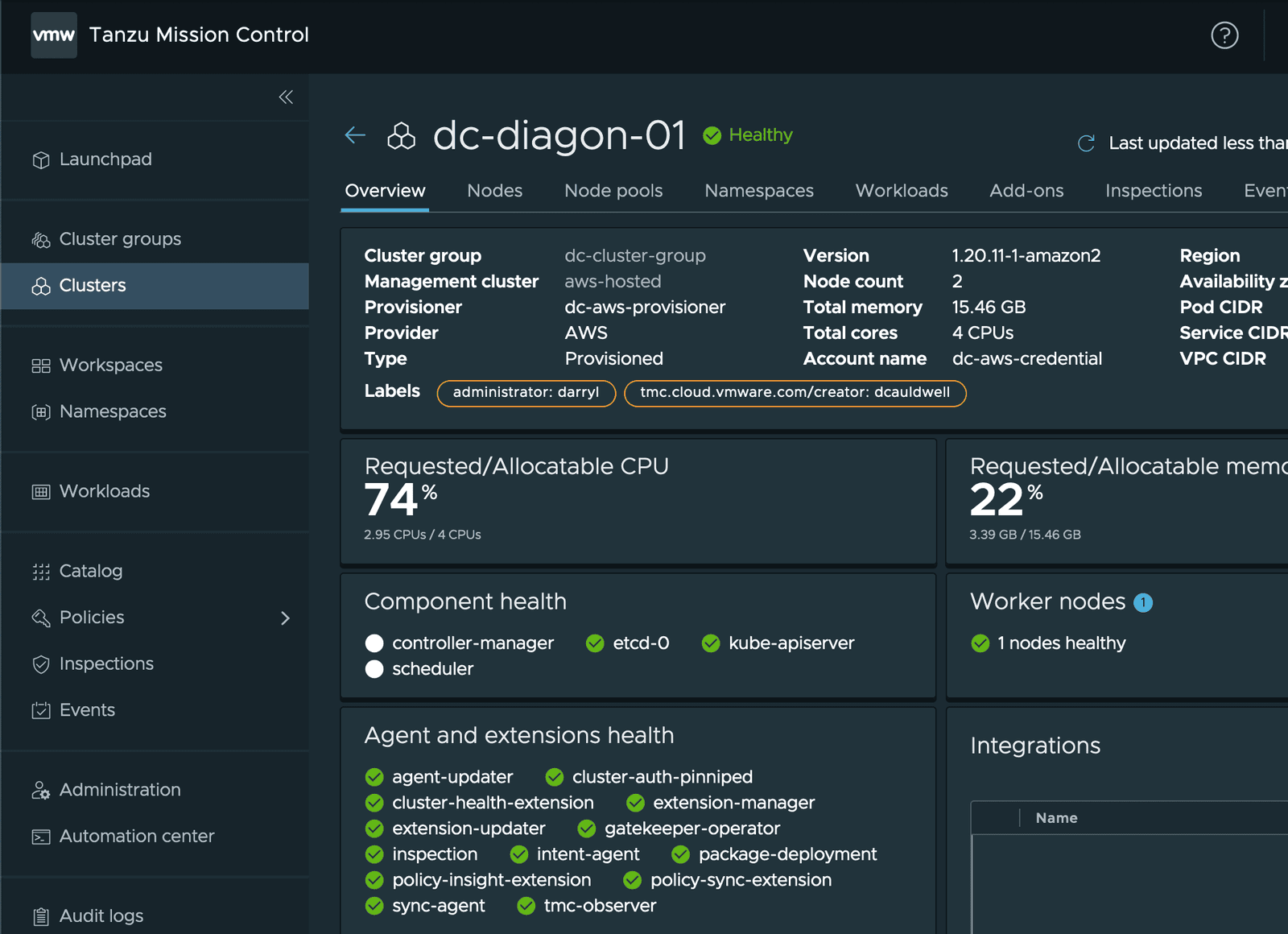Screen dimensions: 1288x934
Task: Switch to the Nodes tab
Action: (x=494, y=191)
